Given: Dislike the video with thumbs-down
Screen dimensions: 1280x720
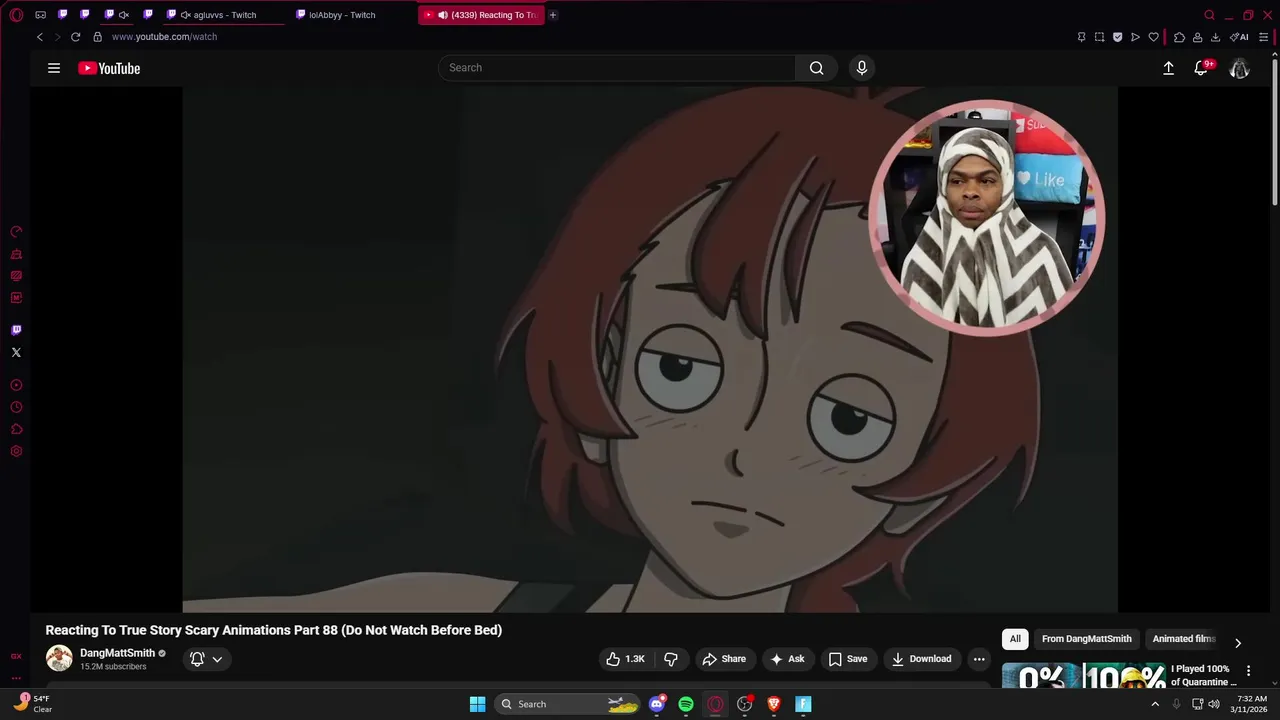Looking at the screenshot, I should click(x=671, y=659).
